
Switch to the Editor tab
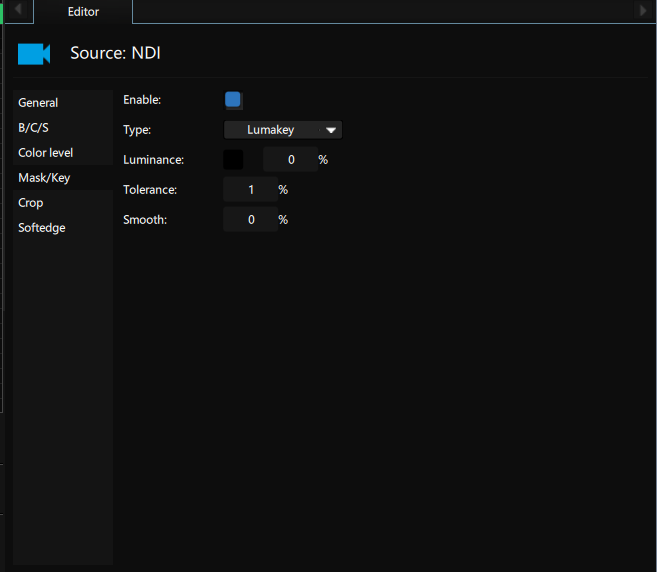pos(83,11)
